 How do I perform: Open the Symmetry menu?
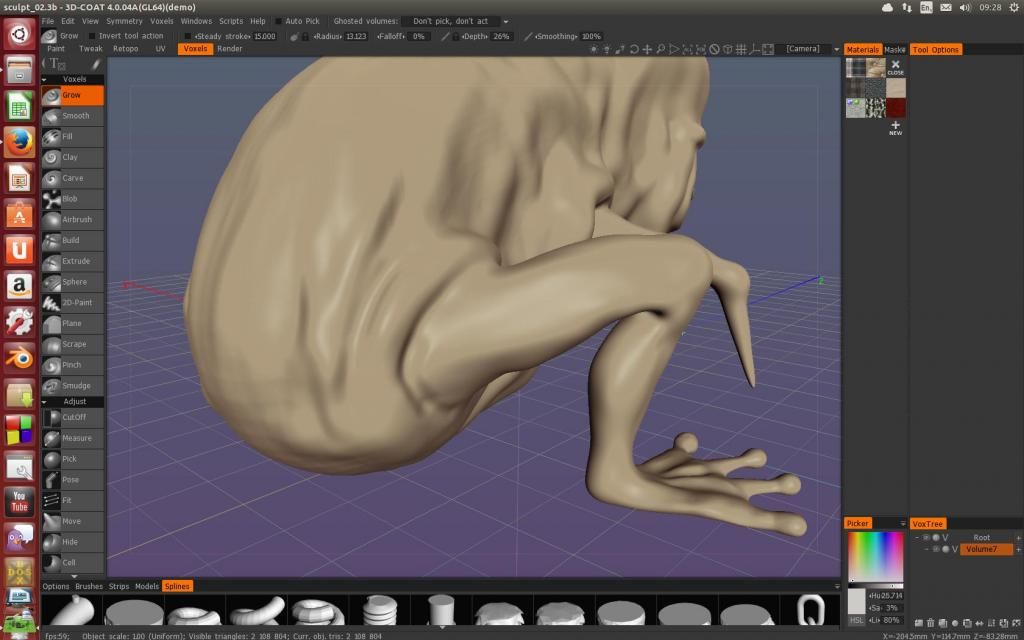[x=124, y=21]
